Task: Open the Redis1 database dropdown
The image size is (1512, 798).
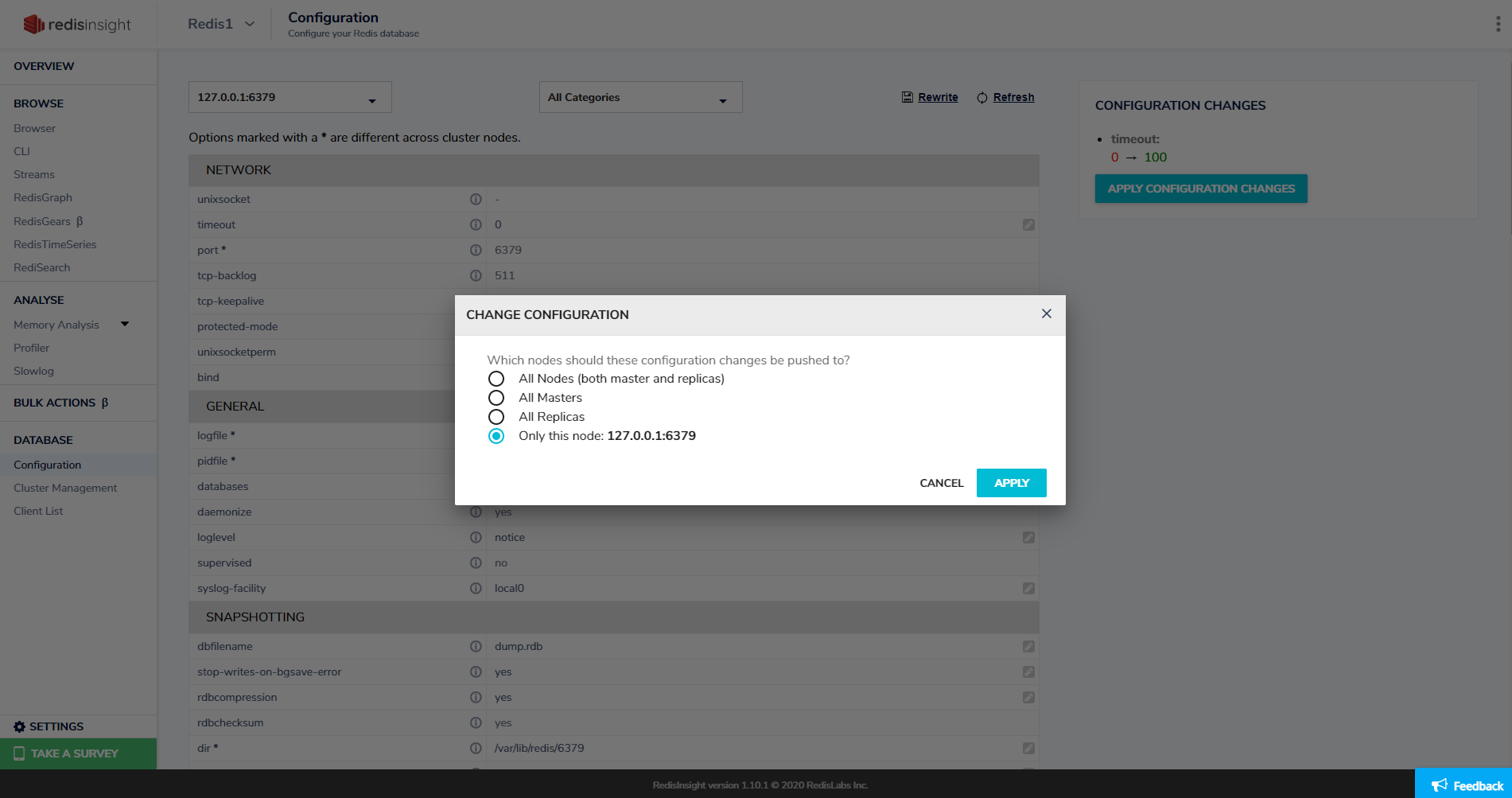Action: (x=221, y=24)
